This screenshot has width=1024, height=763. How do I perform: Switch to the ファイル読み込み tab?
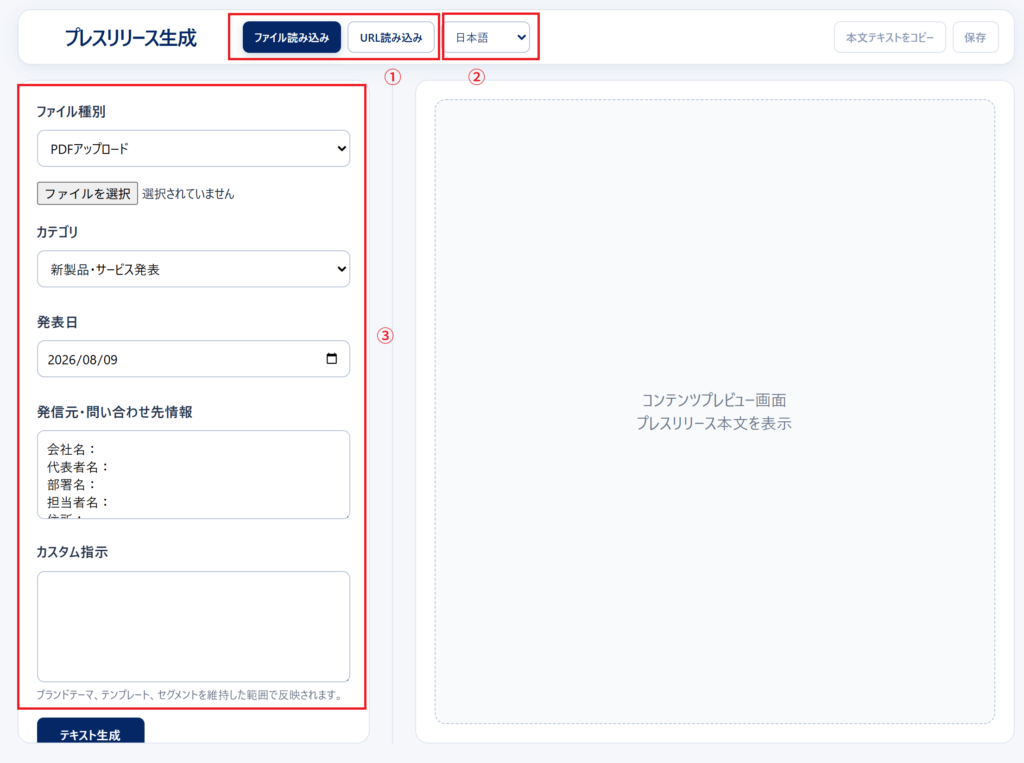click(291, 37)
